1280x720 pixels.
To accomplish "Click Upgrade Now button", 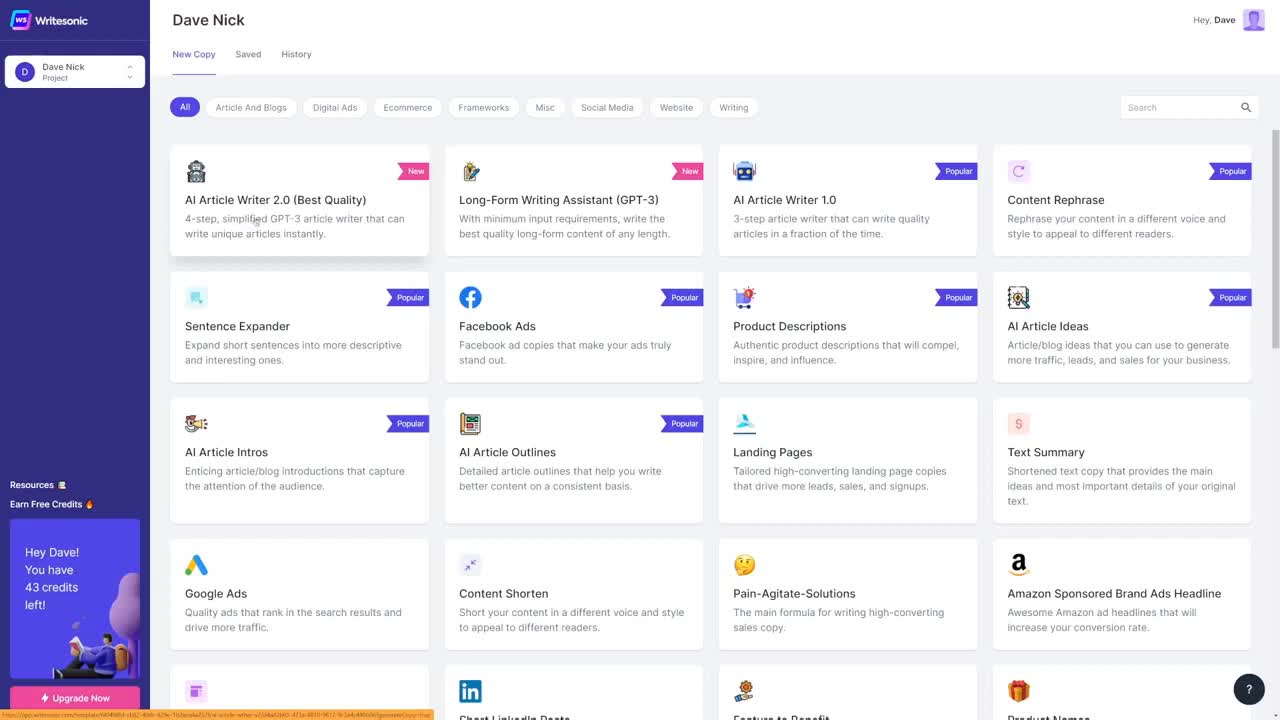I will click(75, 698).
